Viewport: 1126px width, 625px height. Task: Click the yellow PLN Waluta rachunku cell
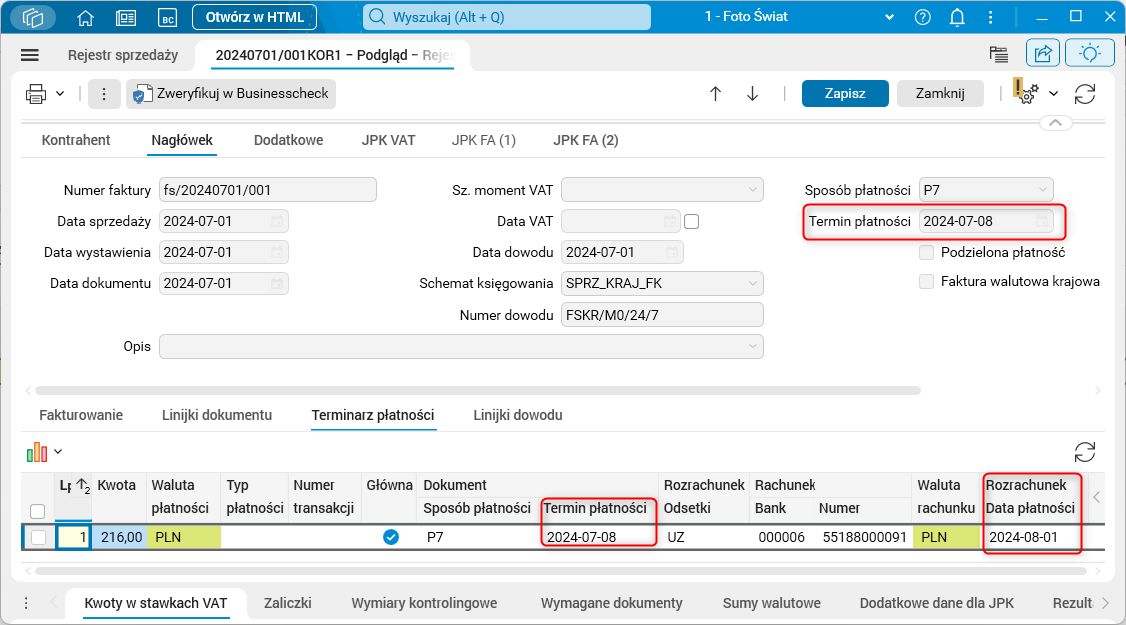tap(946, 537)
